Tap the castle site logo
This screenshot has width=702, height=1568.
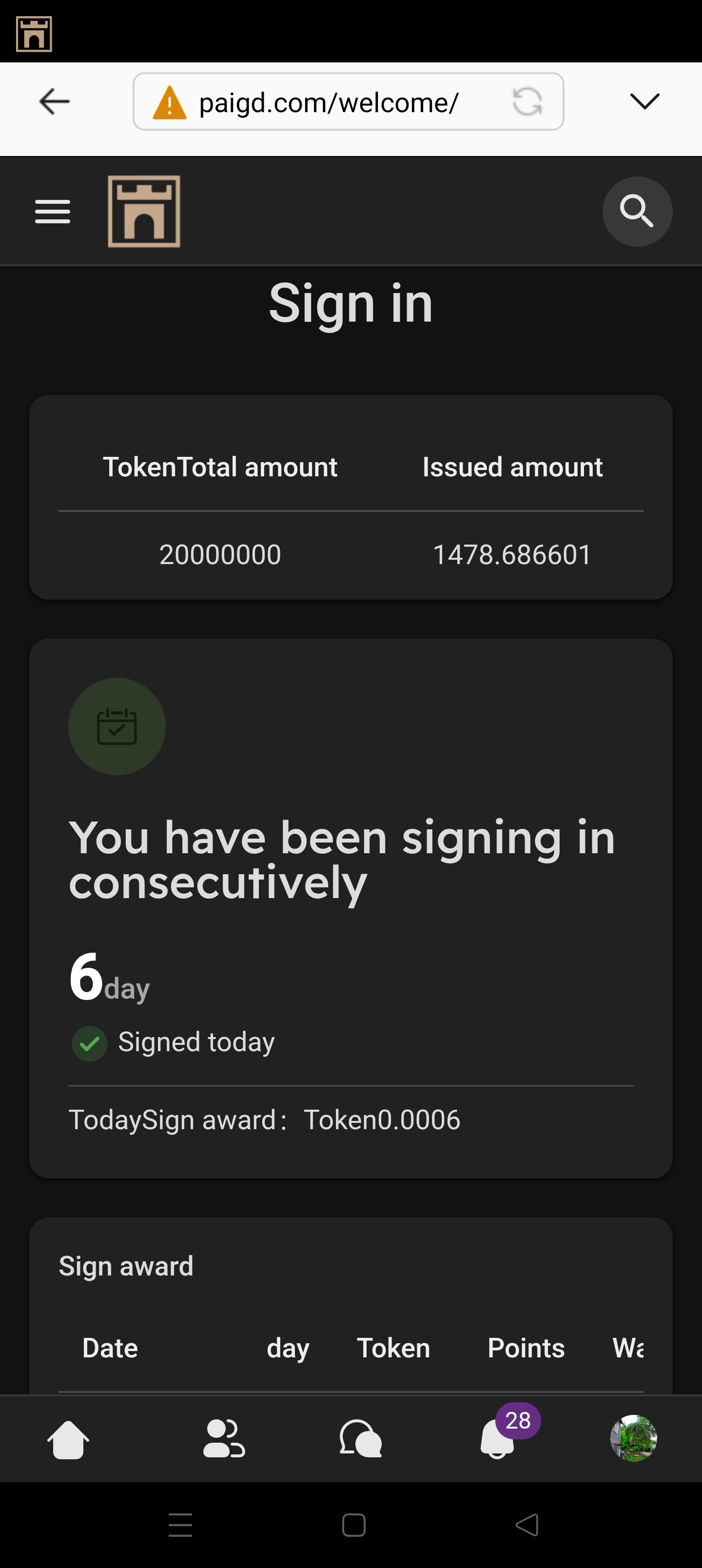coord(144,211)
